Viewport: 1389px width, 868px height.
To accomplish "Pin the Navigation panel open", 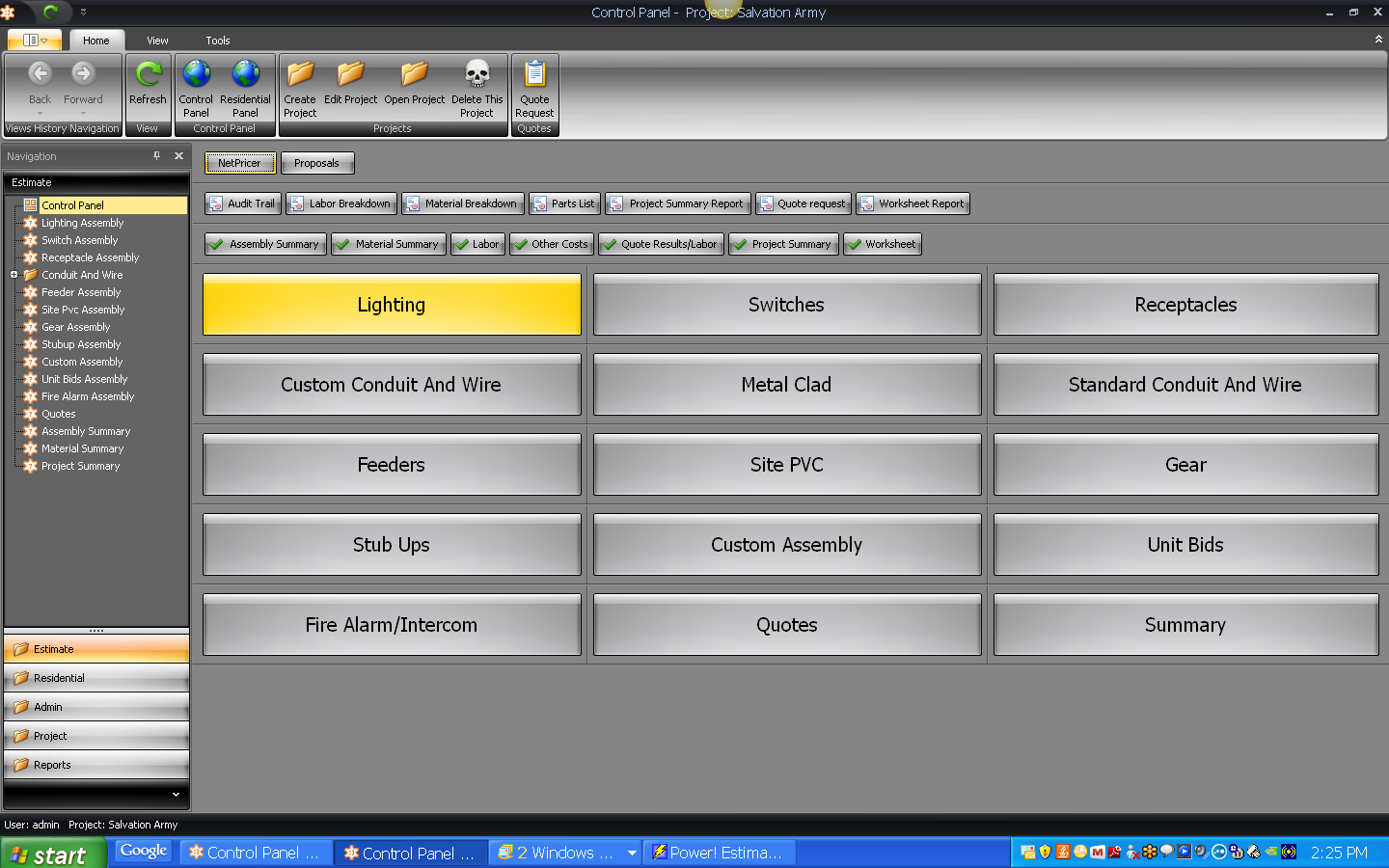I will (x=157, y=155).
